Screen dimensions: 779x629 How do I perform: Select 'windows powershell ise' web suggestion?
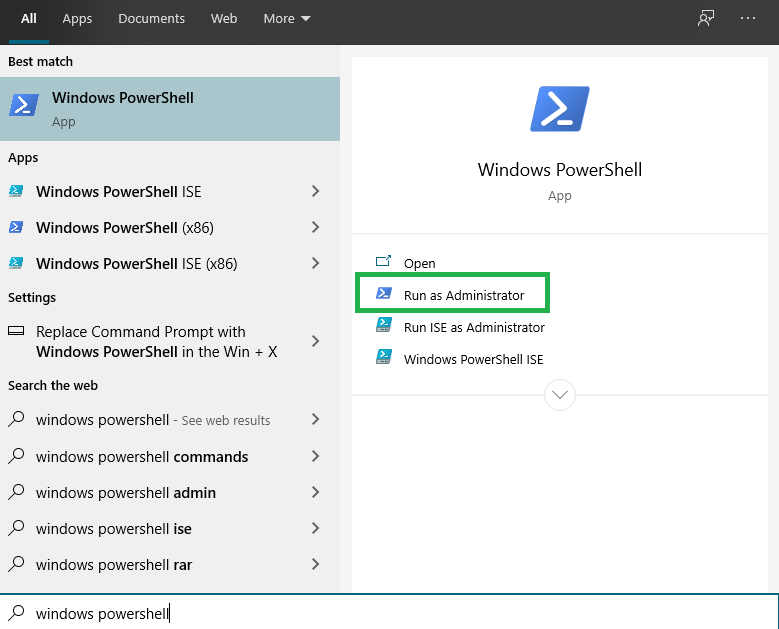(113, 528)
